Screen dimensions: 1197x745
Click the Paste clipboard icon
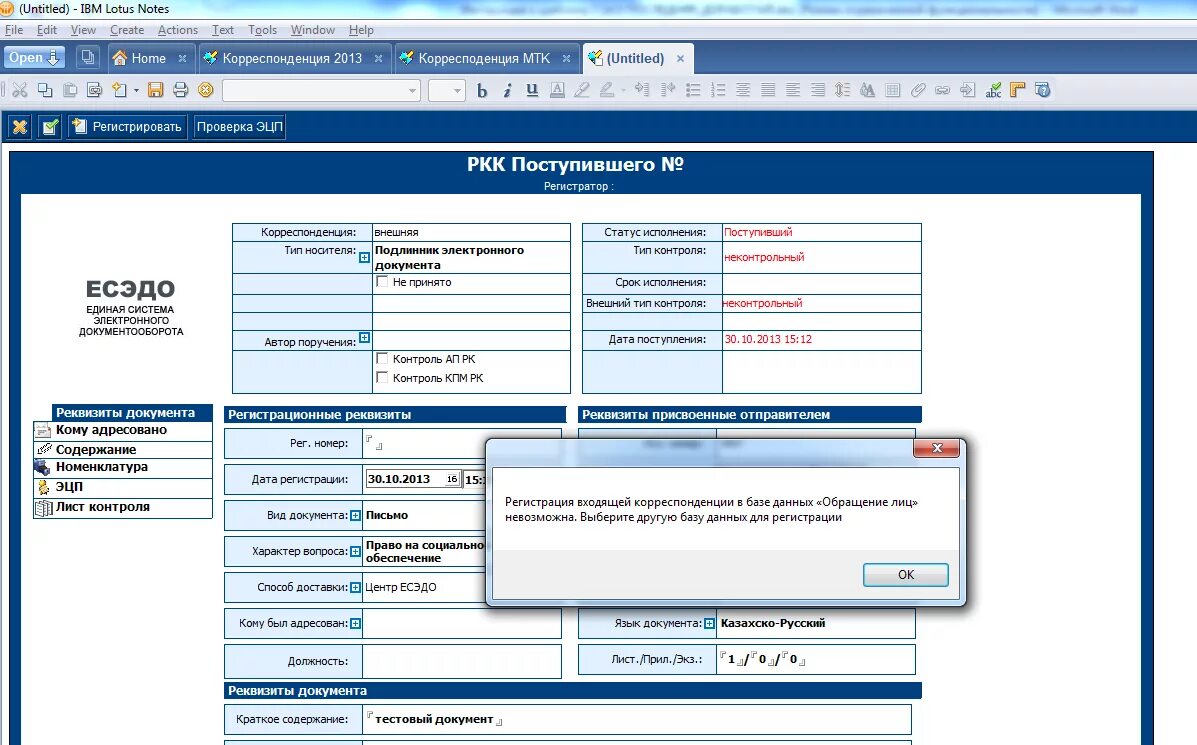70,90
